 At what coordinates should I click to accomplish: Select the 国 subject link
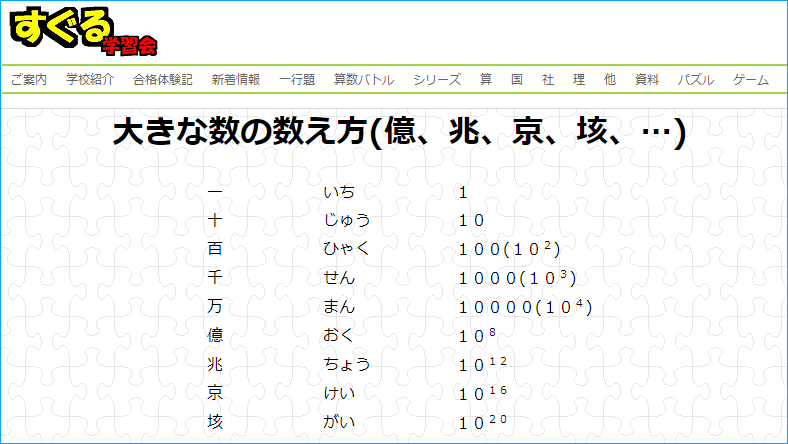[517, 79]
